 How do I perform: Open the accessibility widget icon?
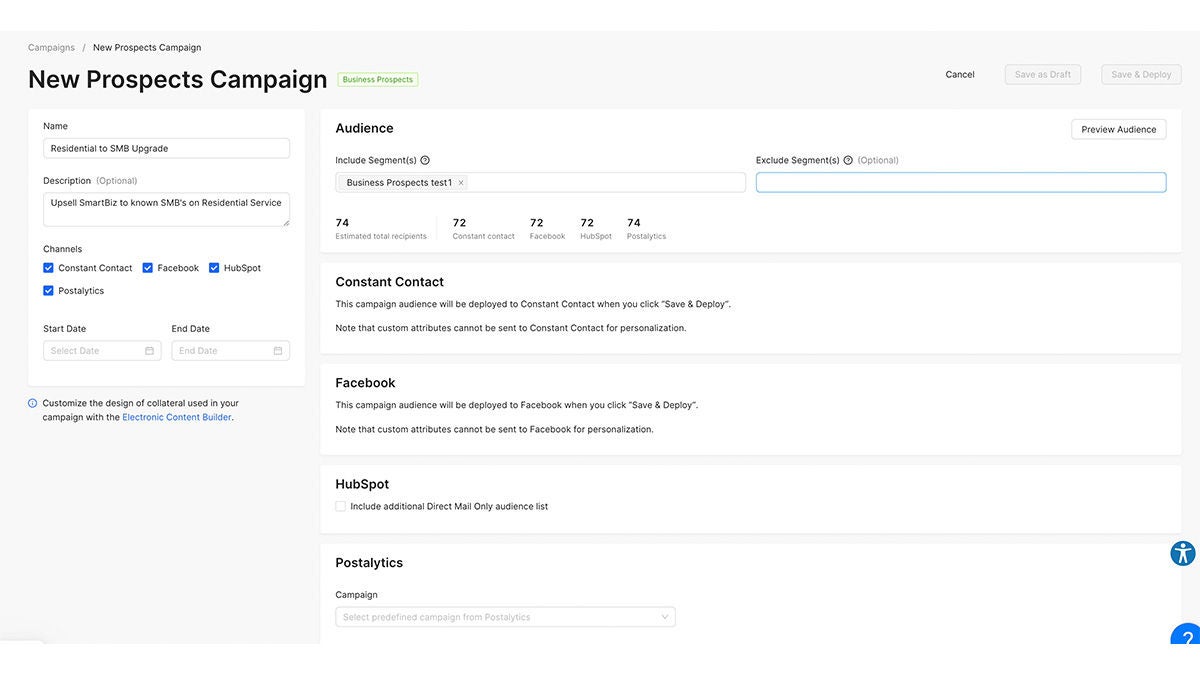[x=1183, y=552]
